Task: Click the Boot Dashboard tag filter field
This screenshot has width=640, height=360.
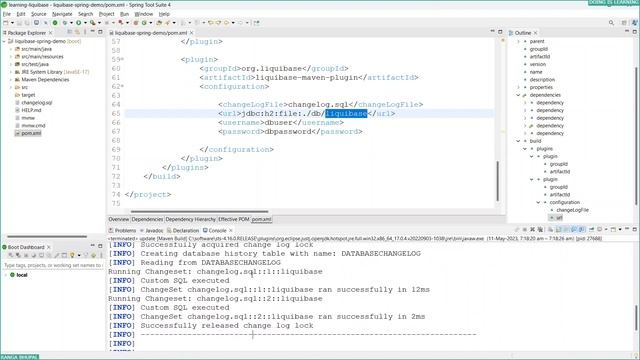Action: (x=52, y=265)
